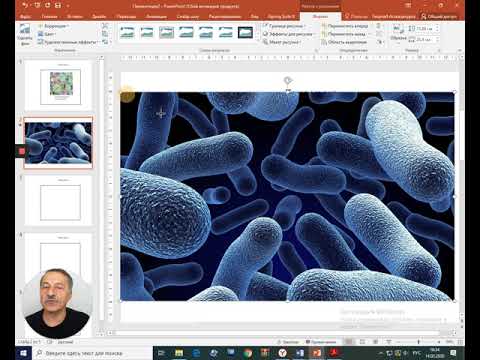The image size is (480, 360).
Task: Select the Обрезка crop tool
Action: 398,33
